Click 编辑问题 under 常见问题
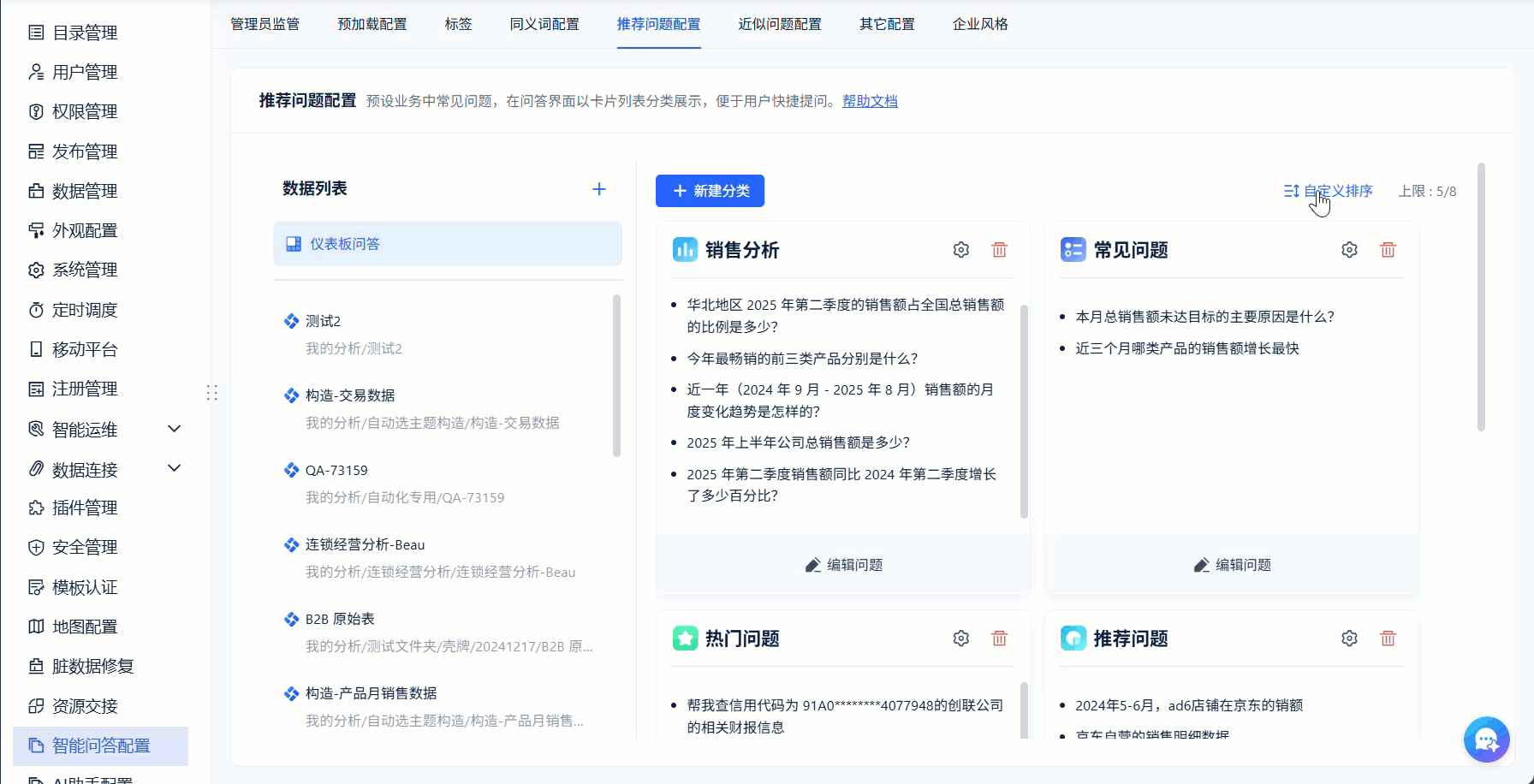The image size is (1534, 784). [x=1232, y=565]
